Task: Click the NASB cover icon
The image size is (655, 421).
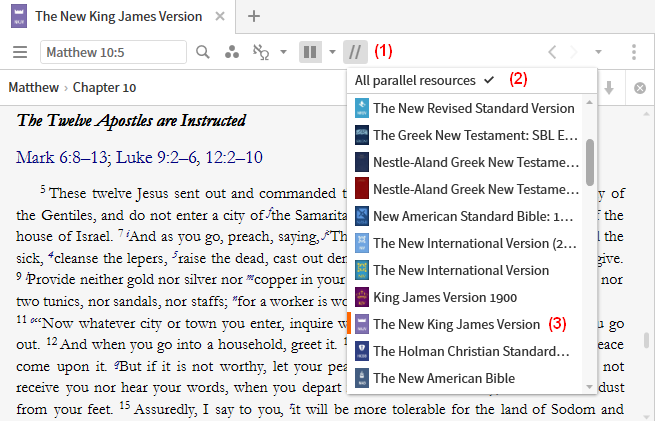Action: 362,216
